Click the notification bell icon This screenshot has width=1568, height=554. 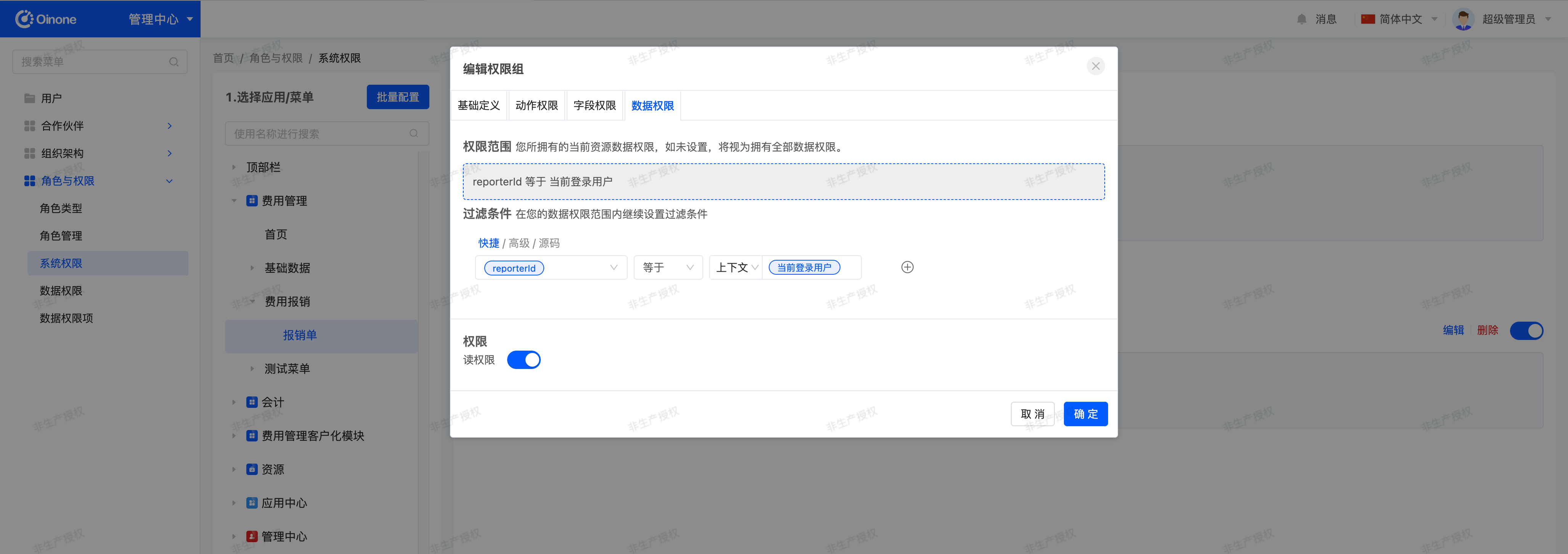coord(1301,19)
